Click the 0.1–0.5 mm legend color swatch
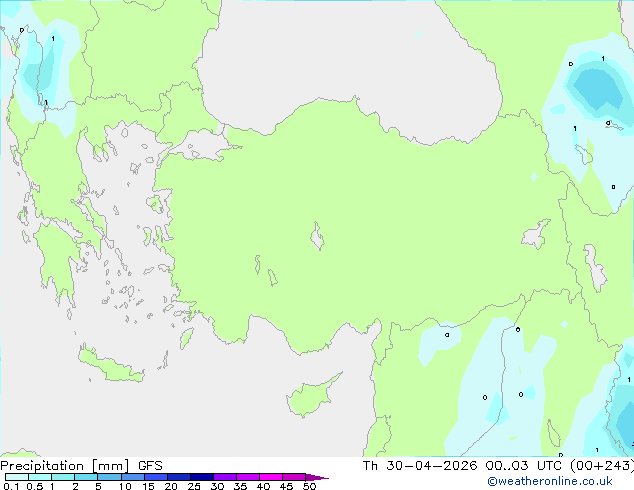This screenshot has height=490, width=634. pyautogui.click(x=17, y=477)
